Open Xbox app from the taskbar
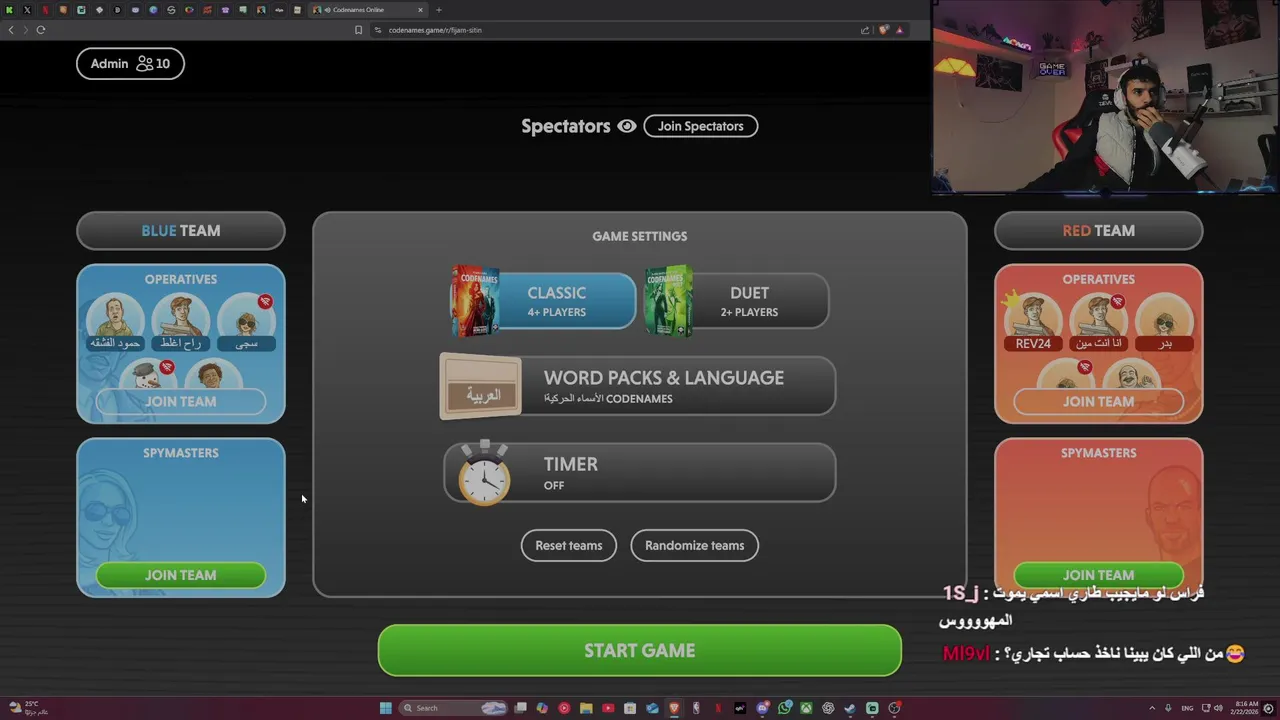The height and width of the screenshot is (720, 1280). click(x=806, y=708)
